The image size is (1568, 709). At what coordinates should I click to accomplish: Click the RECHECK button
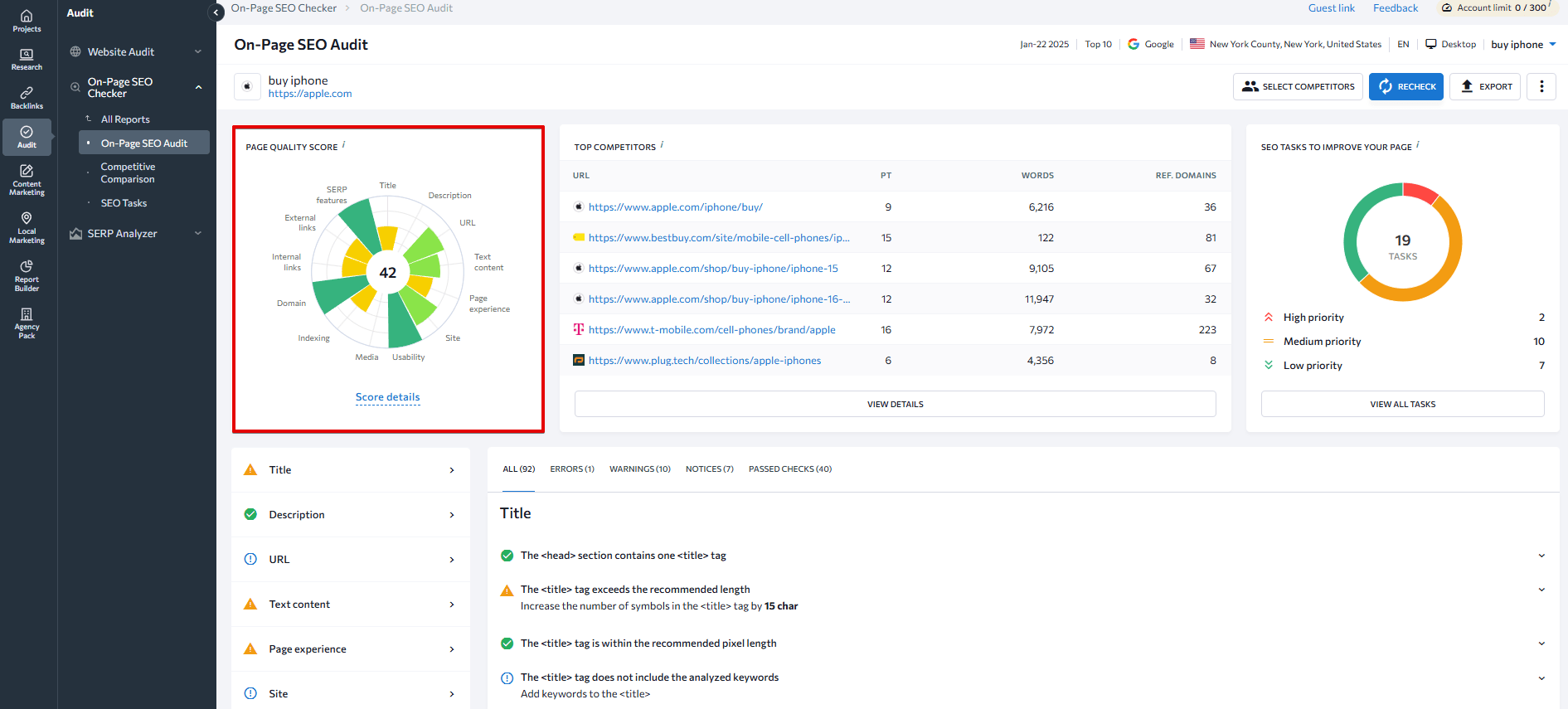(1406, 86)
